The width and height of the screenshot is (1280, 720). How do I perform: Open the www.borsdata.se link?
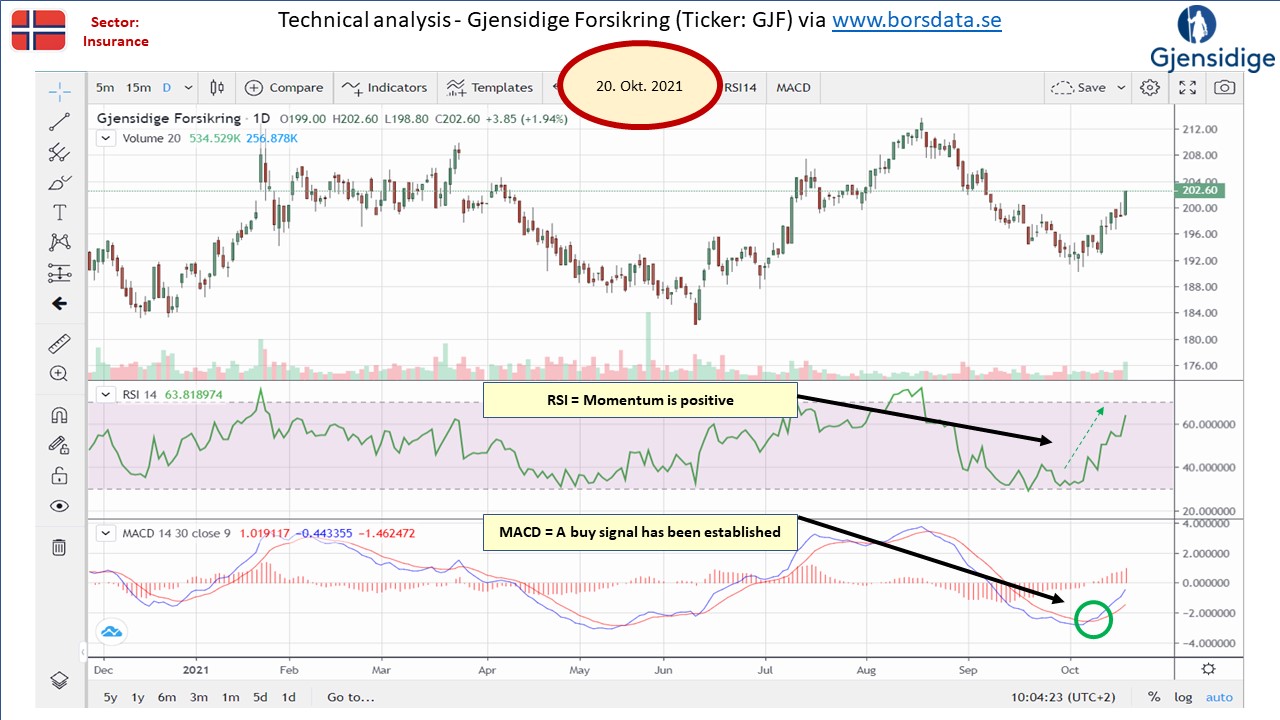pyautogui.click(x=916, y=20)
